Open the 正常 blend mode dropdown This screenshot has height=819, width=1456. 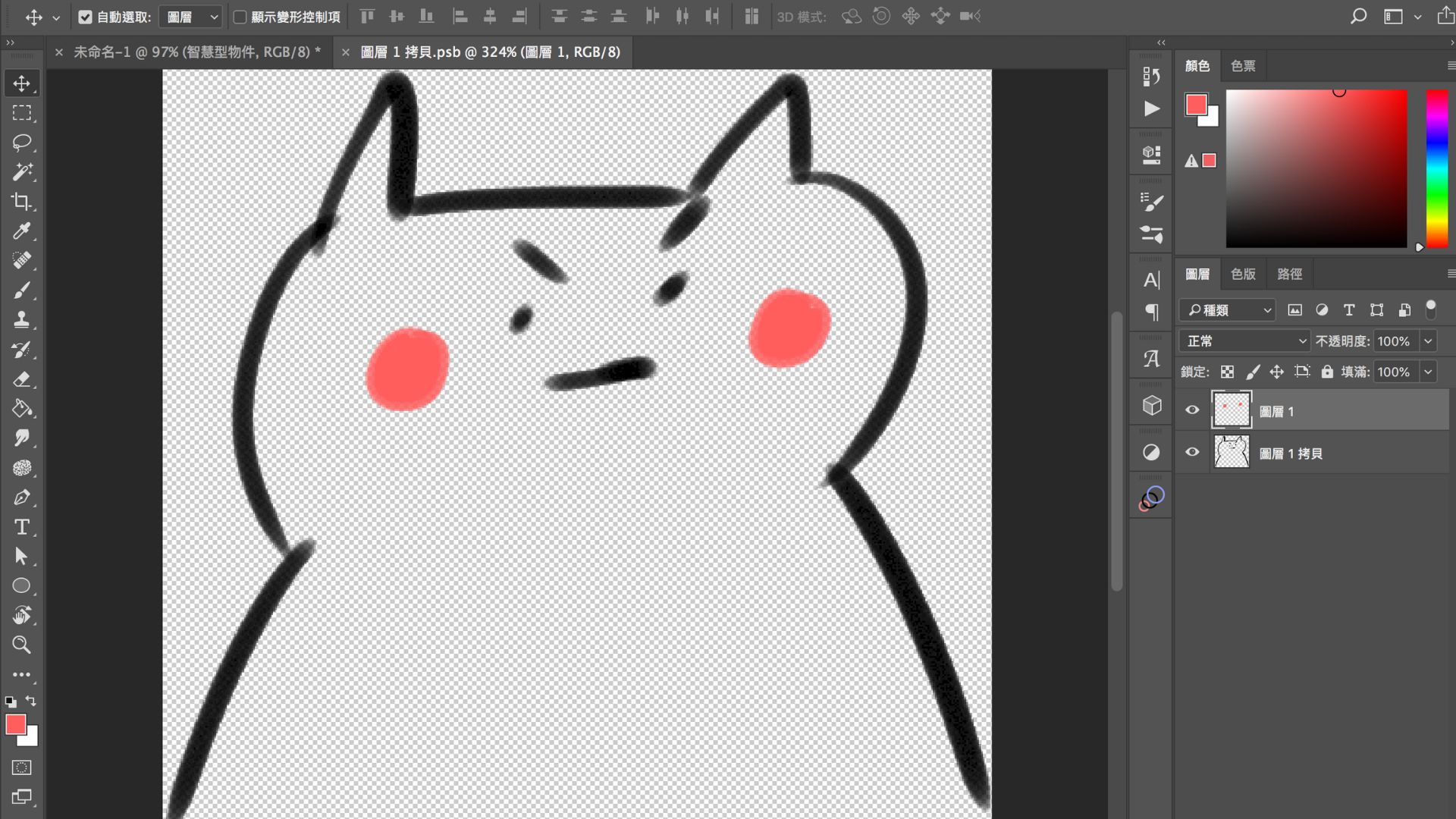point(1244,341)
